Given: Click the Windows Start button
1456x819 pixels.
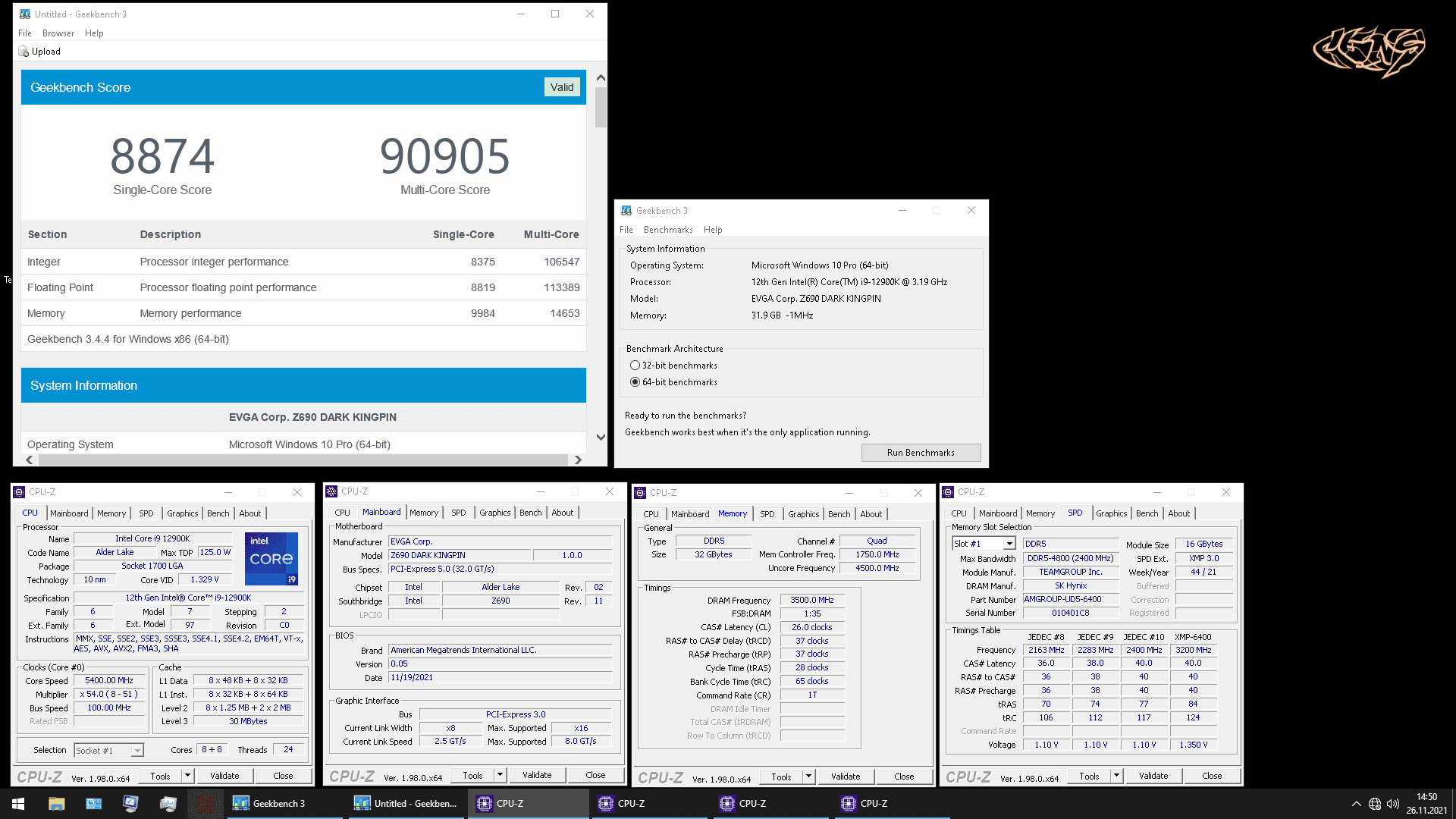Looking at the screenshot, I should tap(18, 804).
